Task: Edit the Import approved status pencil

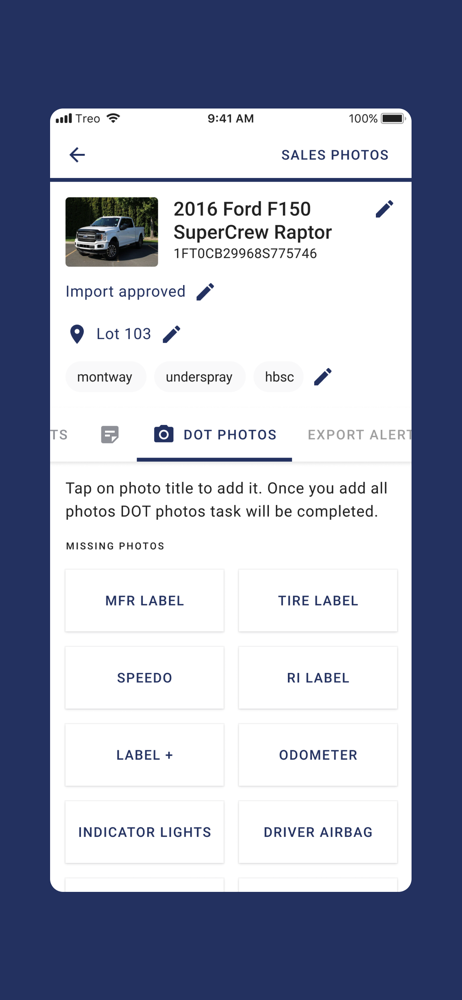Action: pyautogui.click(x=205, y=292)
